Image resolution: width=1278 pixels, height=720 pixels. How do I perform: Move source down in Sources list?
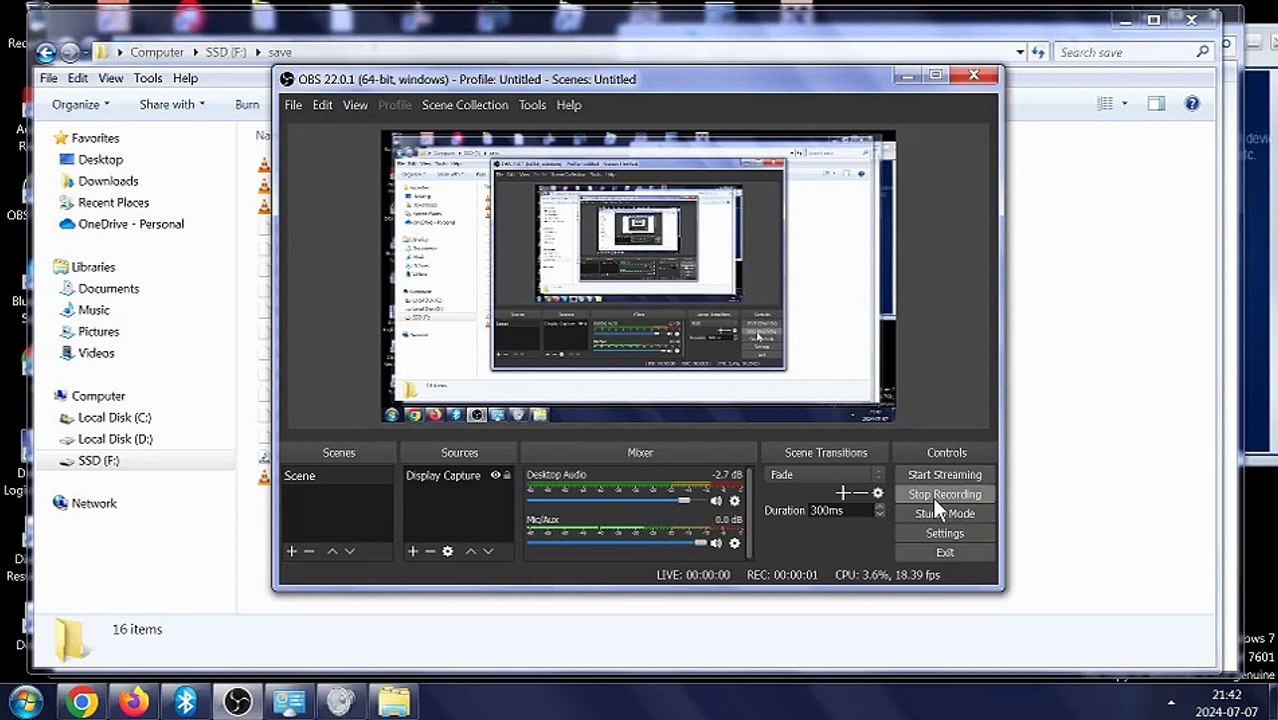(488, 551)
